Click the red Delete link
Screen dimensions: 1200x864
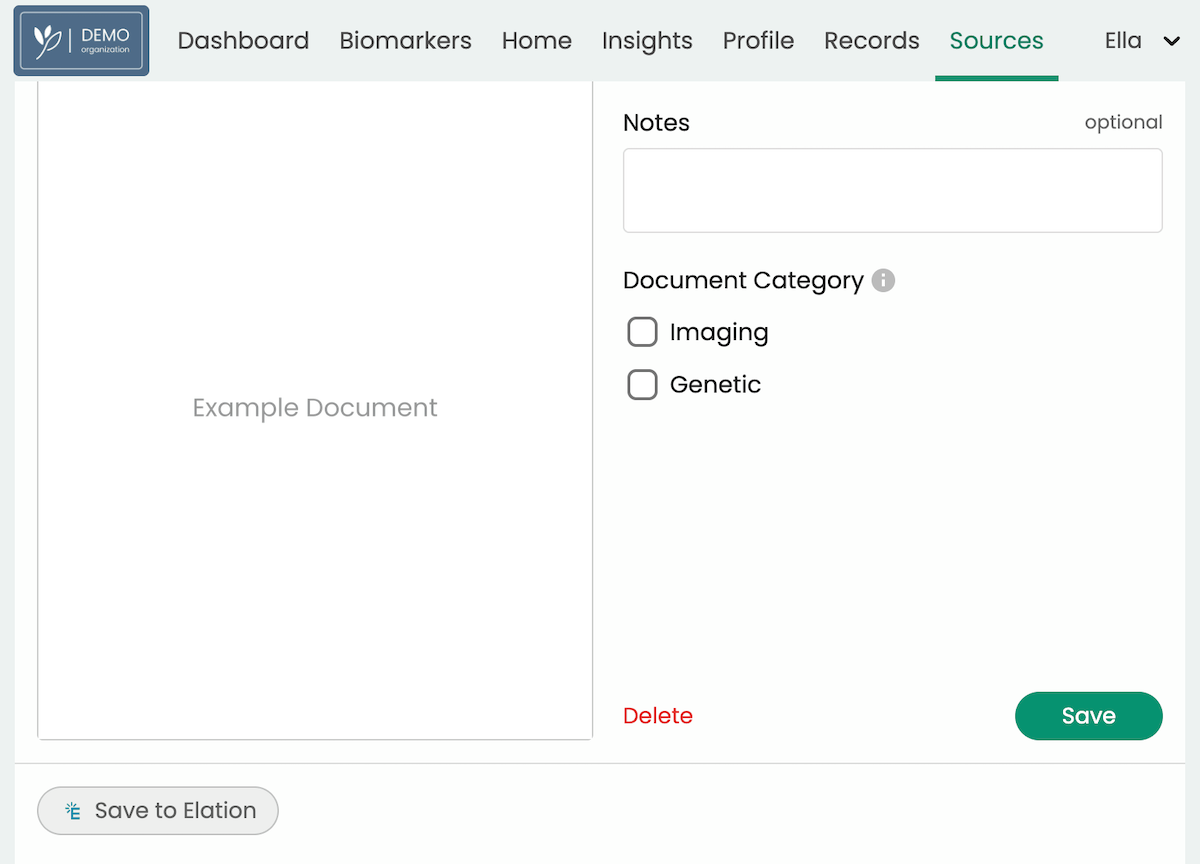pos(658,716)
